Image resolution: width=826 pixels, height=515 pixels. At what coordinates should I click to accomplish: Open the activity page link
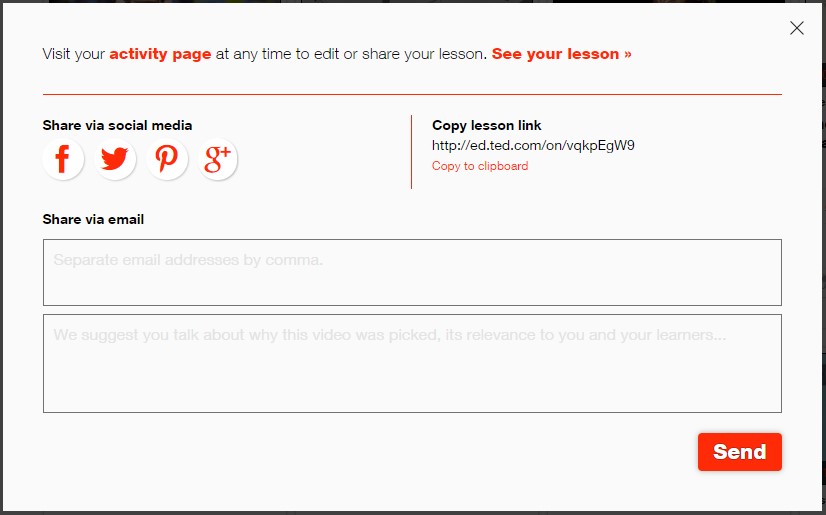coord(160,54)
